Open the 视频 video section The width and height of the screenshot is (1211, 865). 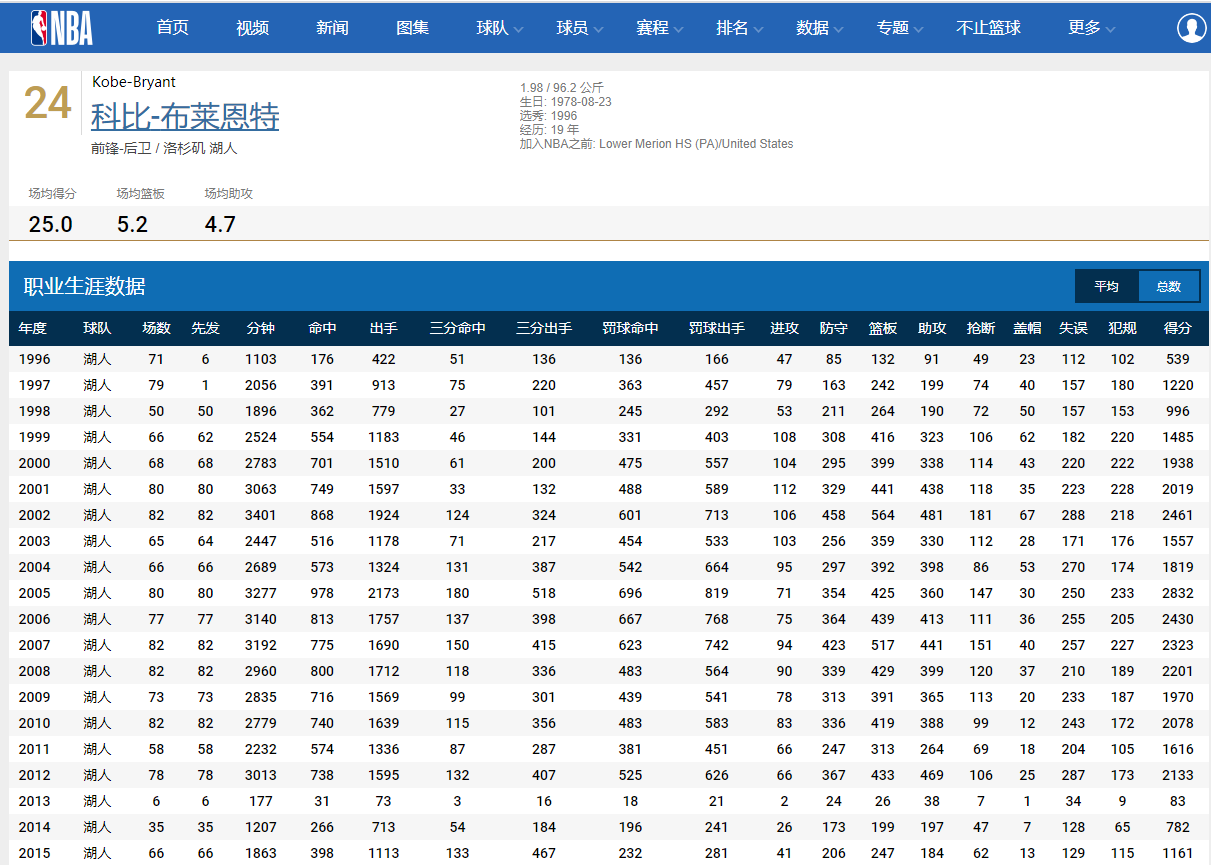point(252,28)
